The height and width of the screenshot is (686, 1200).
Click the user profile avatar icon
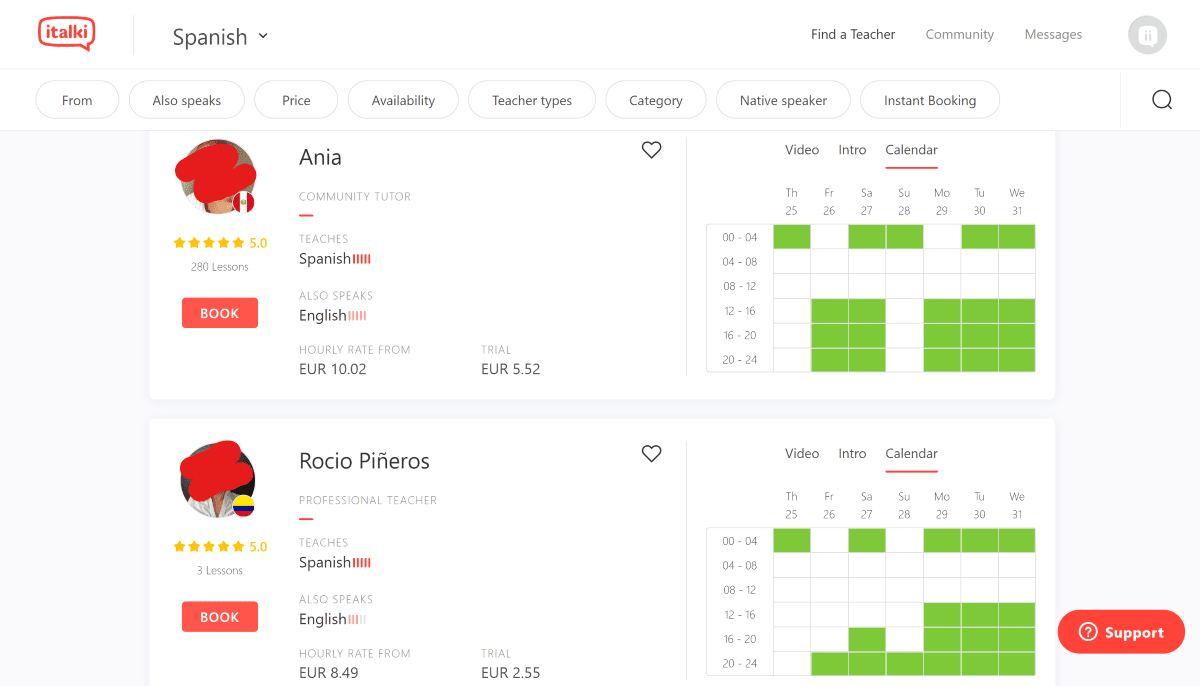click(1147, 35)
